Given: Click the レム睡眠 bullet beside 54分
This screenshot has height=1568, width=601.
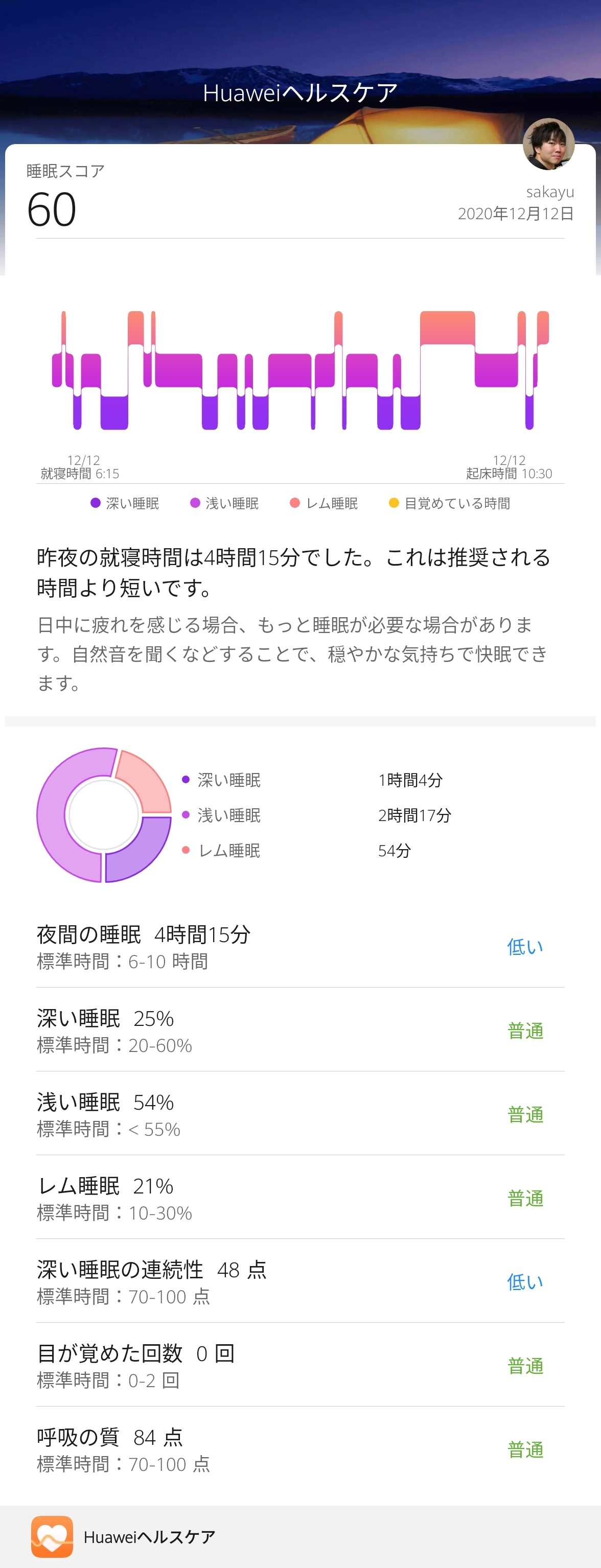Looking at the screenshot, I should [186, 850].
